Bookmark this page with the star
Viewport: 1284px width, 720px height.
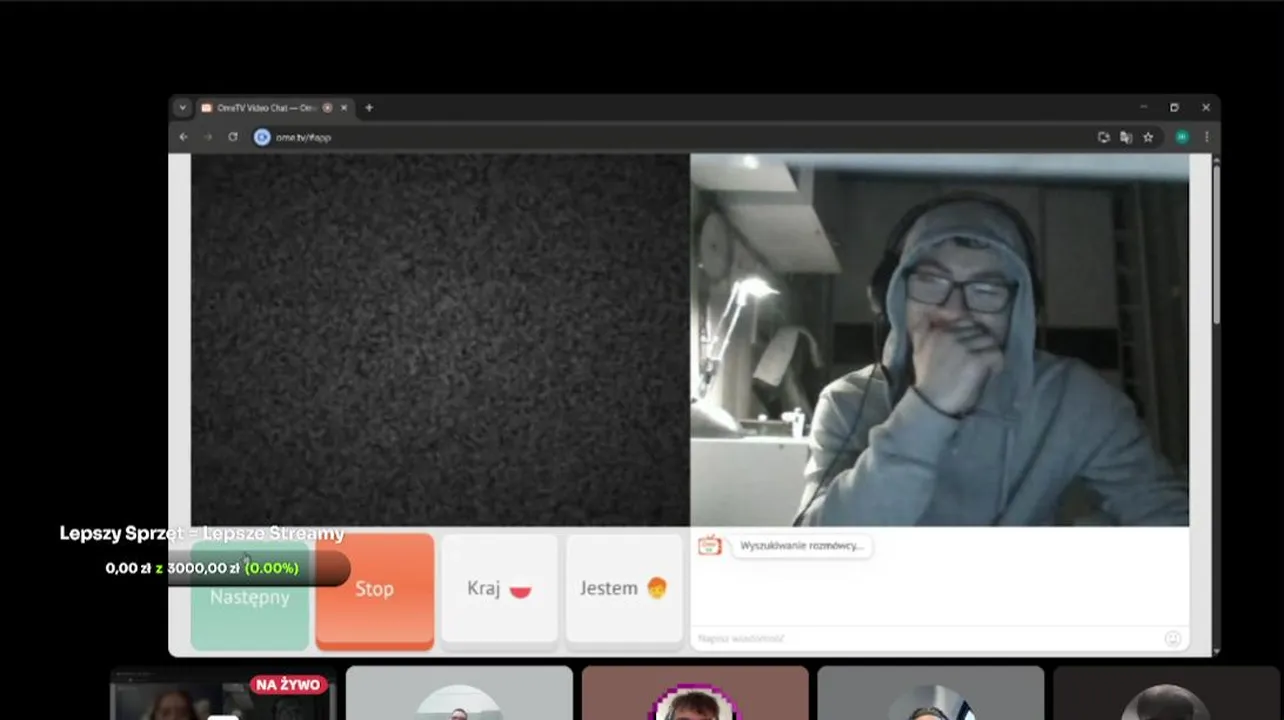click(x=1148, y=137)
